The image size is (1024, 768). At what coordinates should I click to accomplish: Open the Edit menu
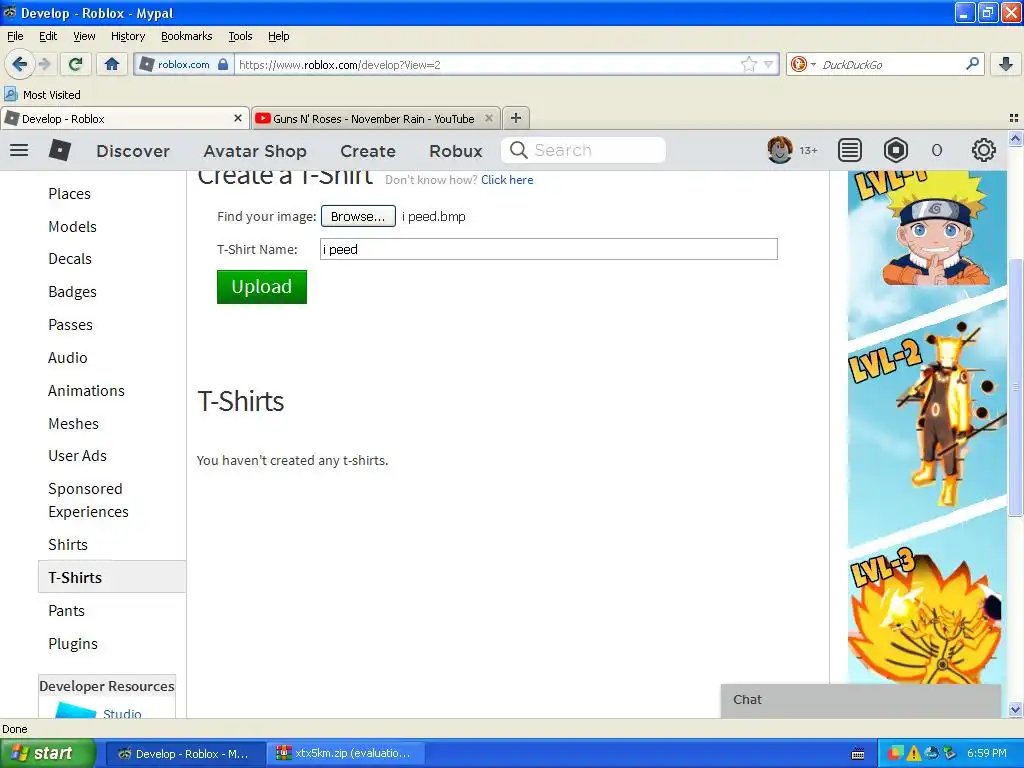(48, 36)
